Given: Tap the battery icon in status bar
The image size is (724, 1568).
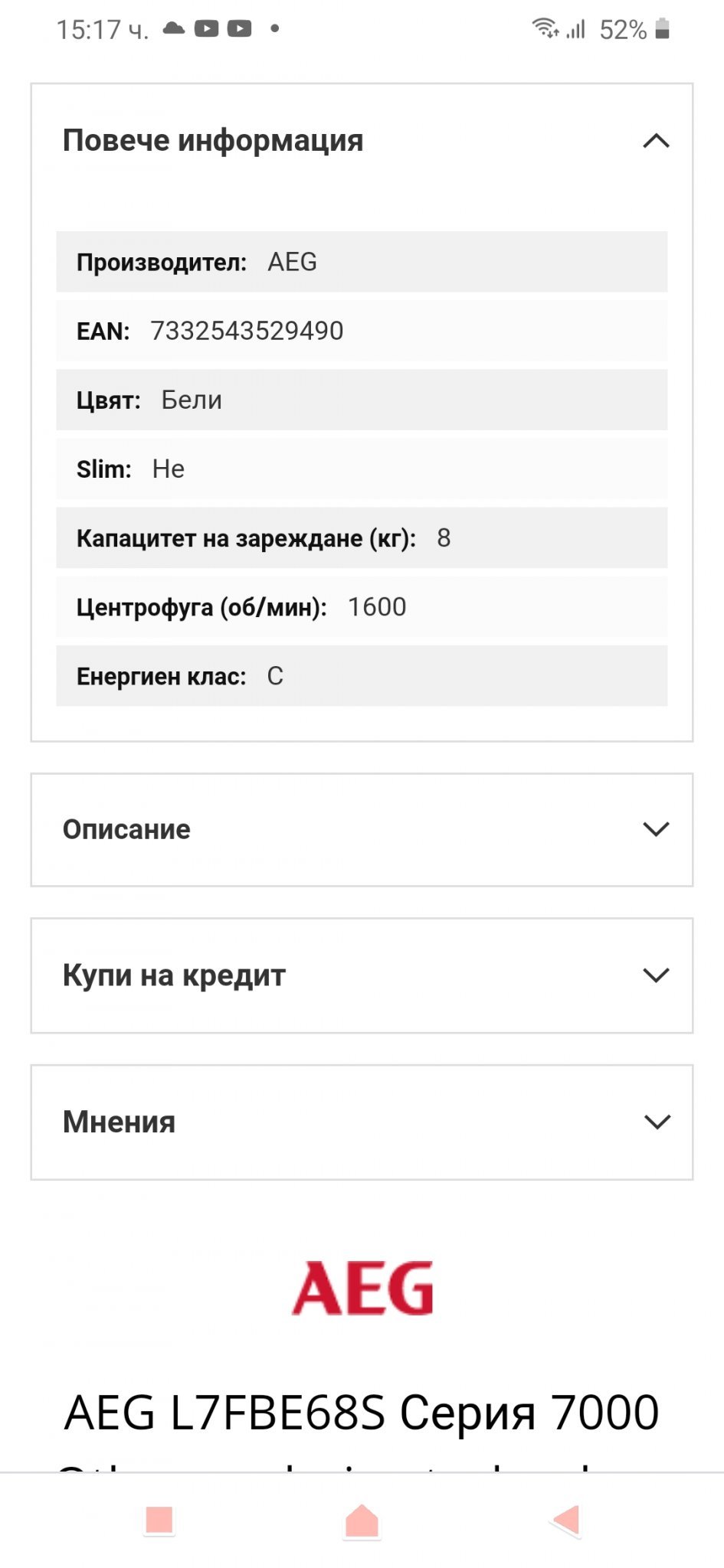Looking at the screenshot, I should tap(663, 29).
